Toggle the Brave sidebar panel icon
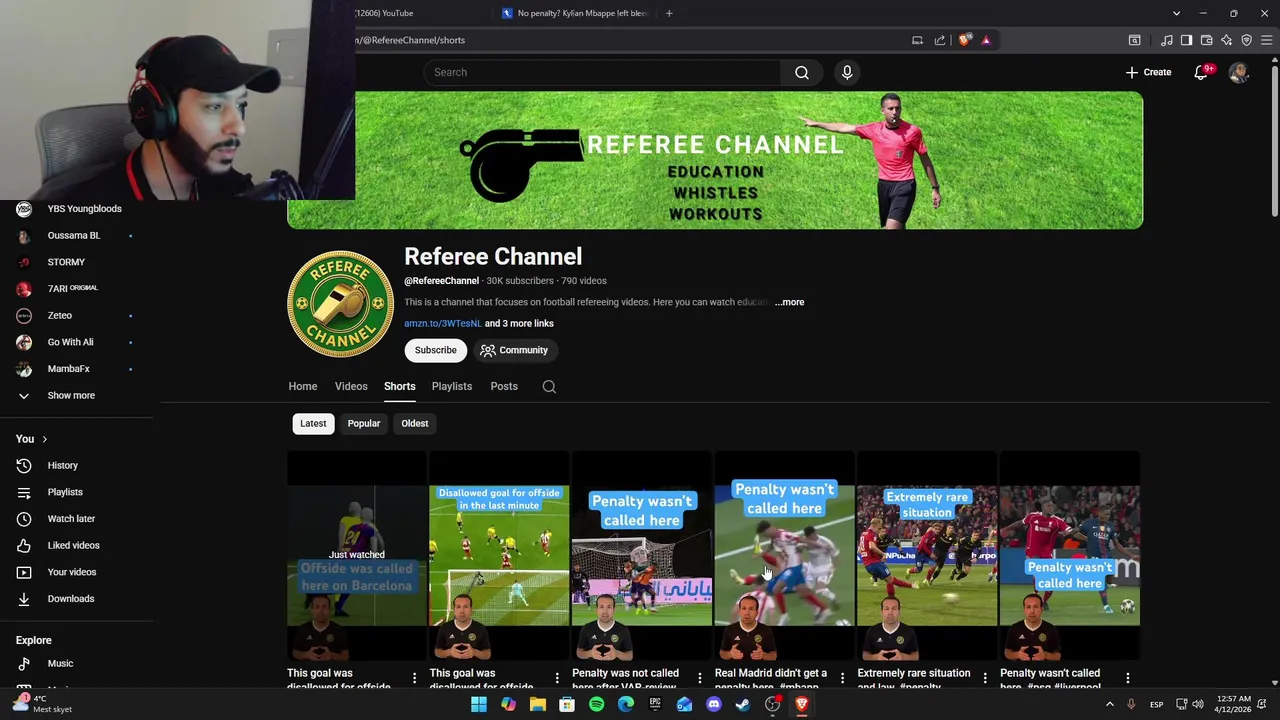Viewport: 1280px width, 720px height. click(1186, 40)
